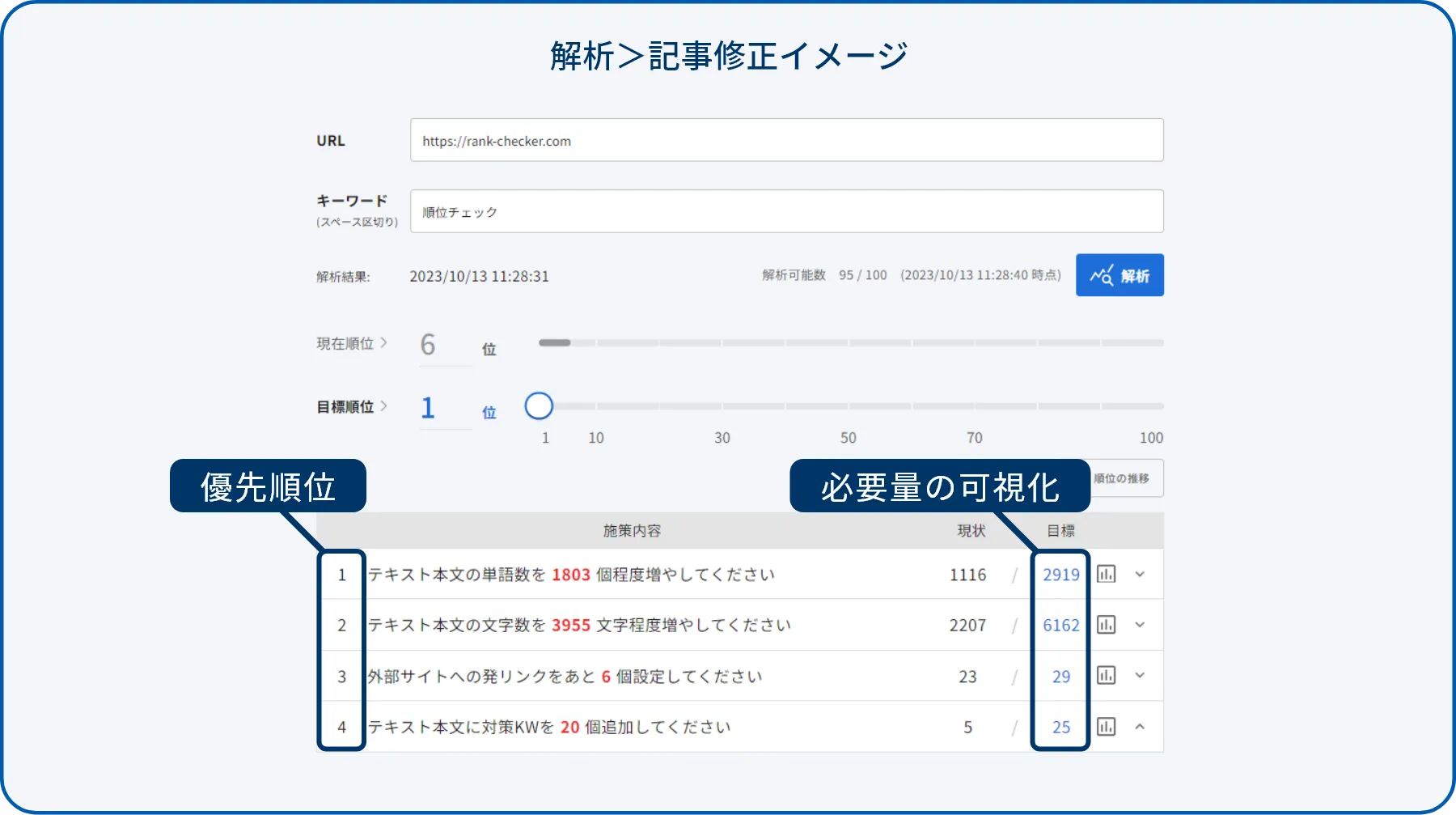Focus the キーワード input field
Screen dimensions: 1456x815
tap(786, 211)
